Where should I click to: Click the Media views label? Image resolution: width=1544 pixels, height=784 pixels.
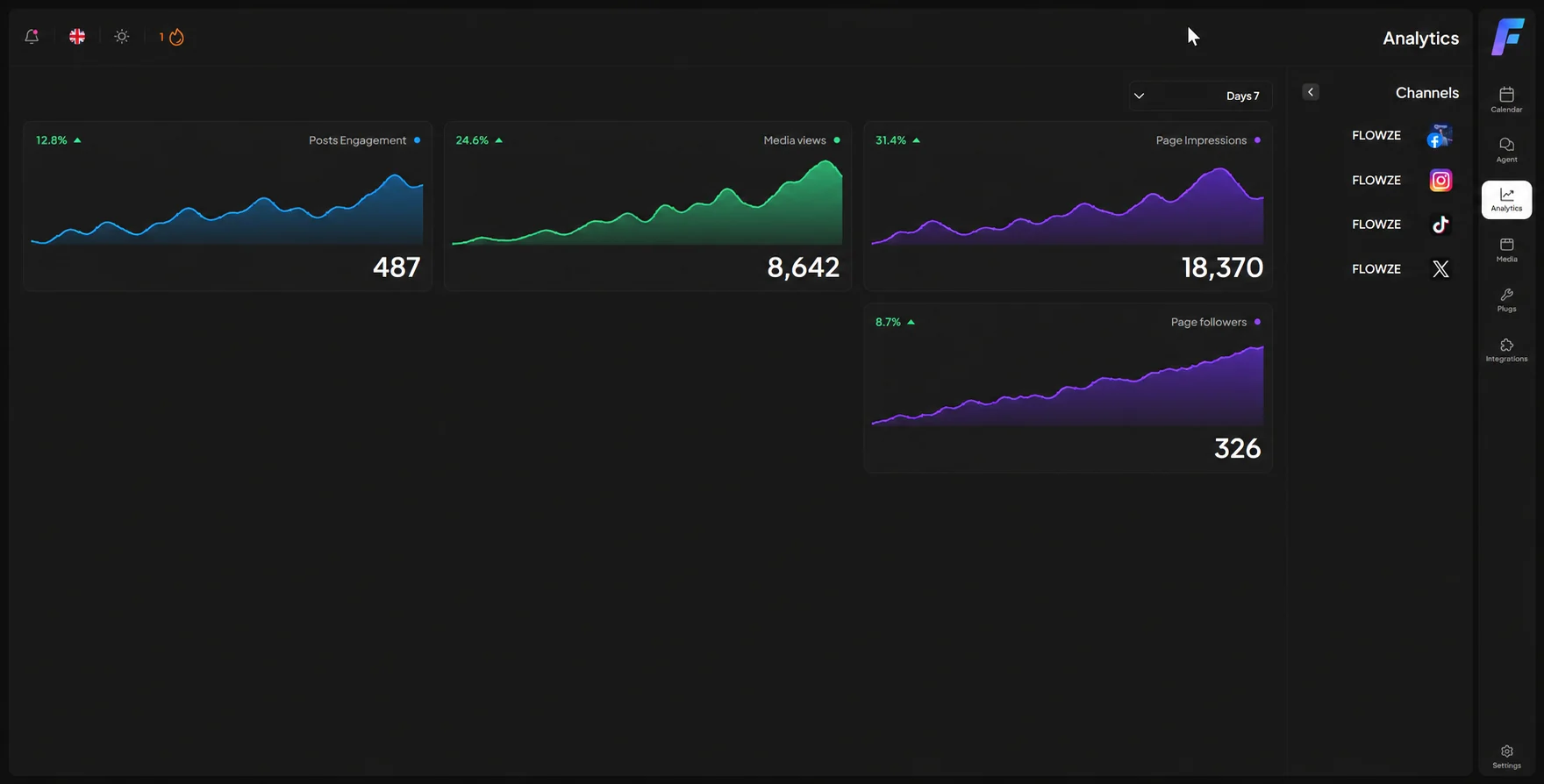795,140
